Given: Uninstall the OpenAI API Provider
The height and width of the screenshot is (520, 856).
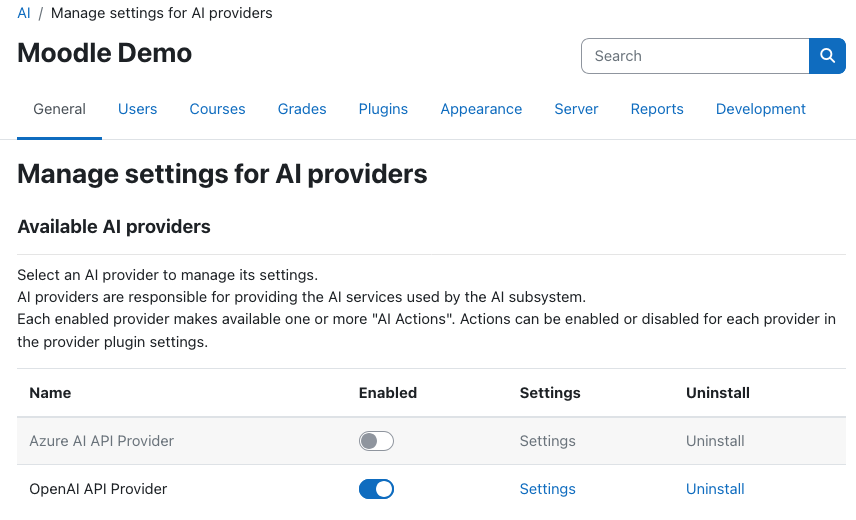Looking at the screenshot, I should (715, 489).
